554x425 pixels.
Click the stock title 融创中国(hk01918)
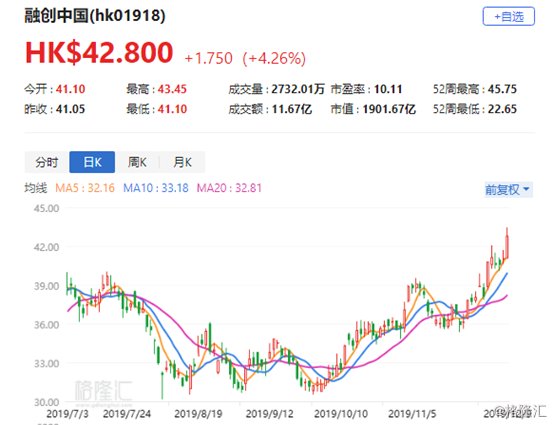click(95, 16)
